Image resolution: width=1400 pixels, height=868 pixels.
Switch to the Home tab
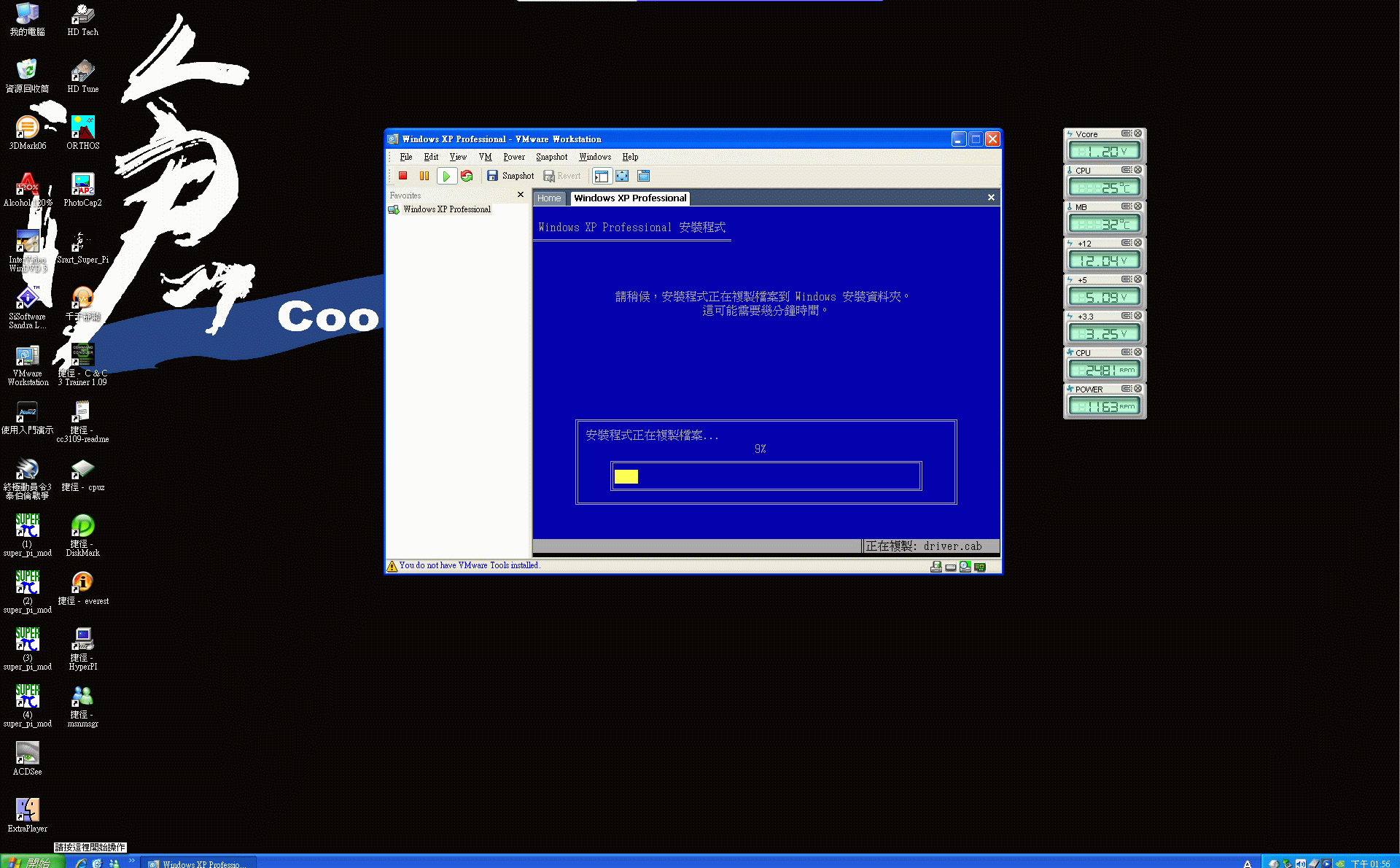[549, 198]
